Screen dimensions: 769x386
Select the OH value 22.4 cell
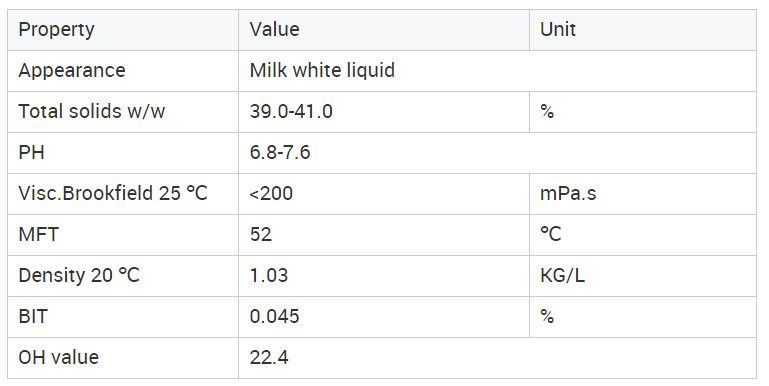click(x=497, y=358)
